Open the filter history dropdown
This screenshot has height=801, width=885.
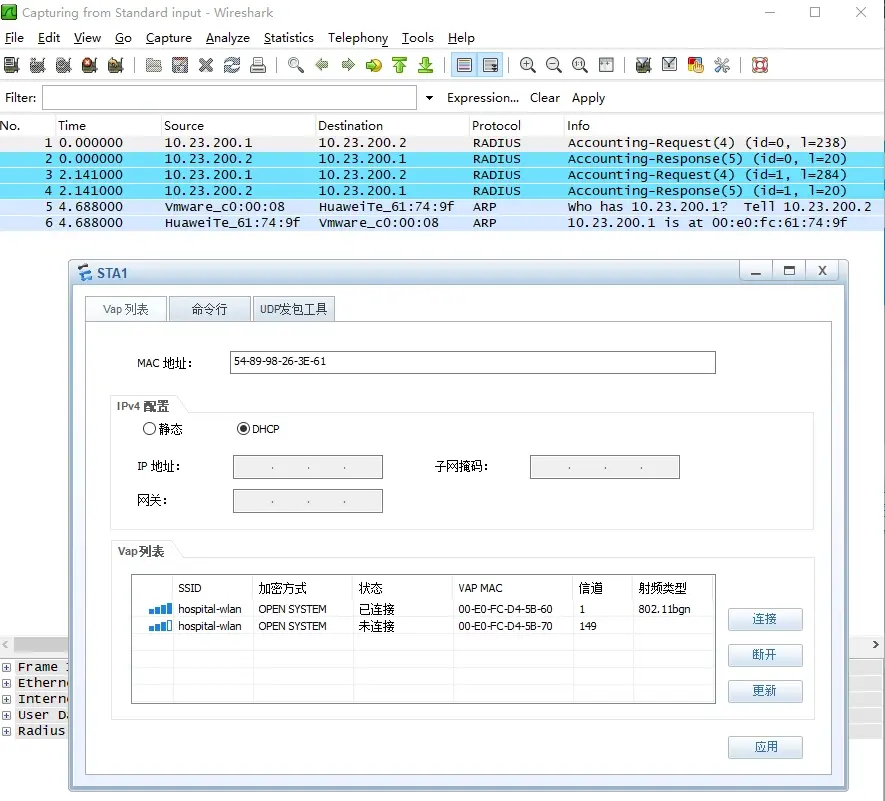429,98
